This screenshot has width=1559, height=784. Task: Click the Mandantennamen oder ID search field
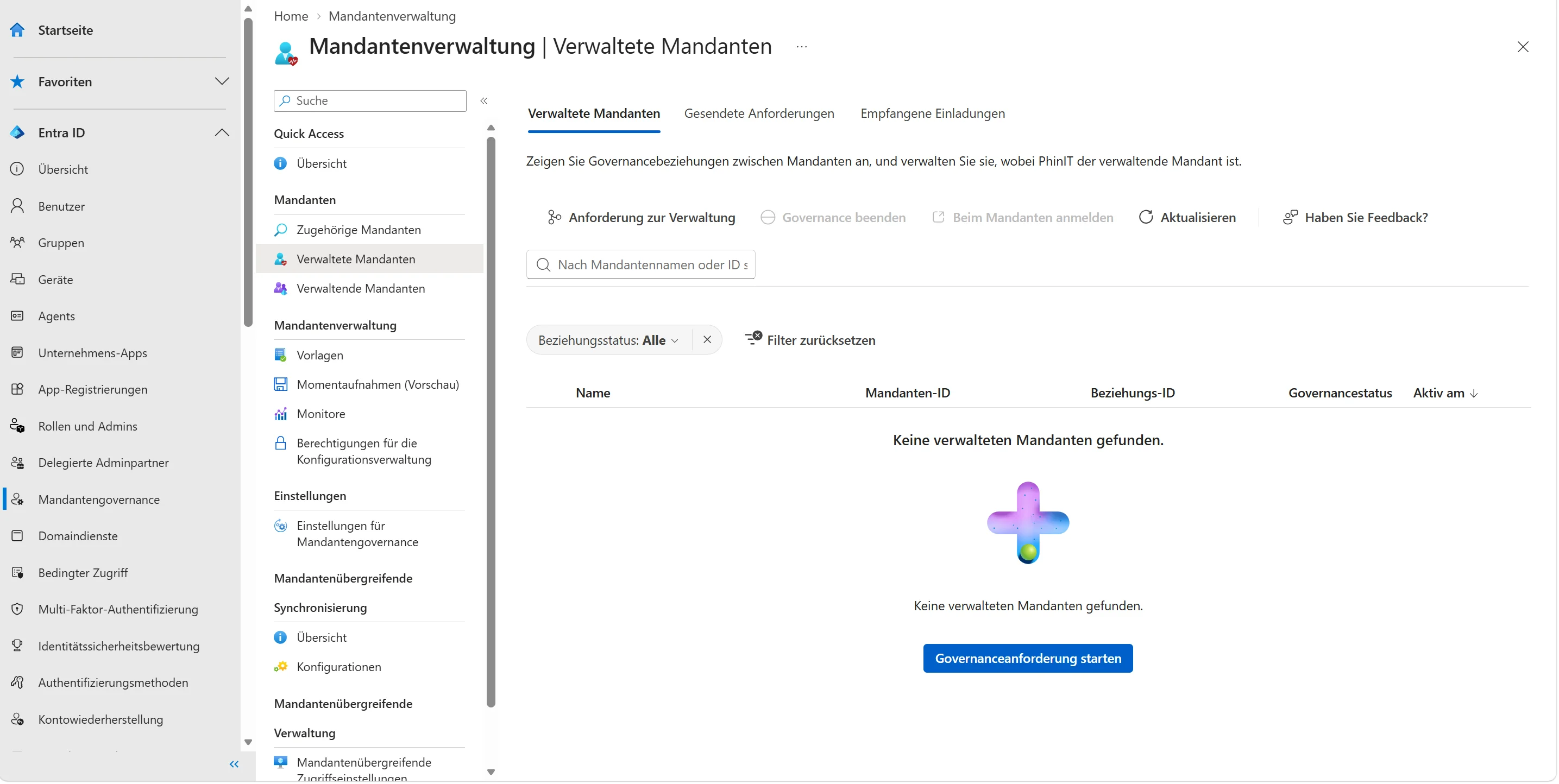tap(640, 264)
